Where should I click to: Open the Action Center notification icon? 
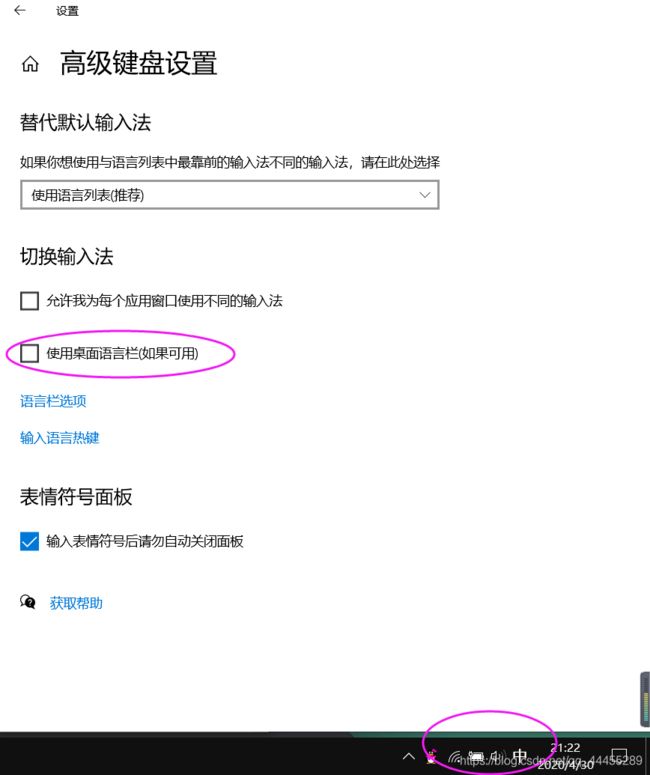[x=619, y=756]
